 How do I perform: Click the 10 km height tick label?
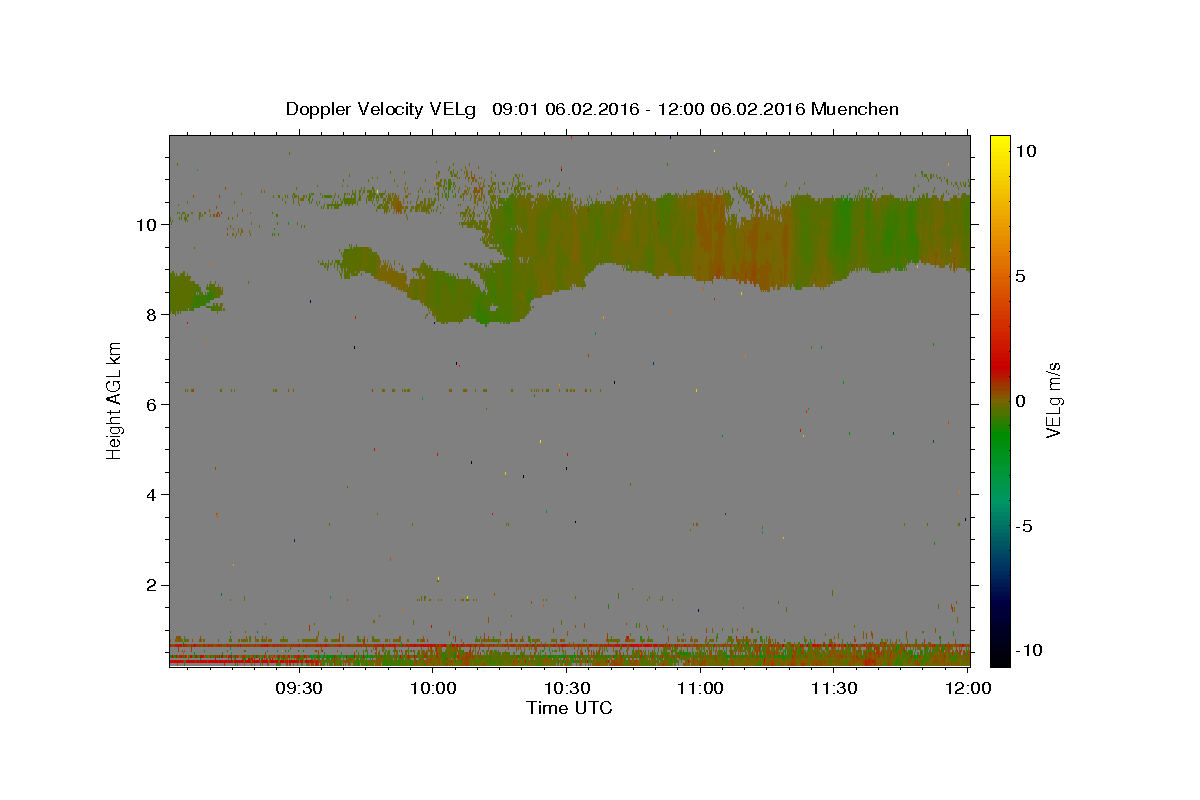tap(146, 224)
